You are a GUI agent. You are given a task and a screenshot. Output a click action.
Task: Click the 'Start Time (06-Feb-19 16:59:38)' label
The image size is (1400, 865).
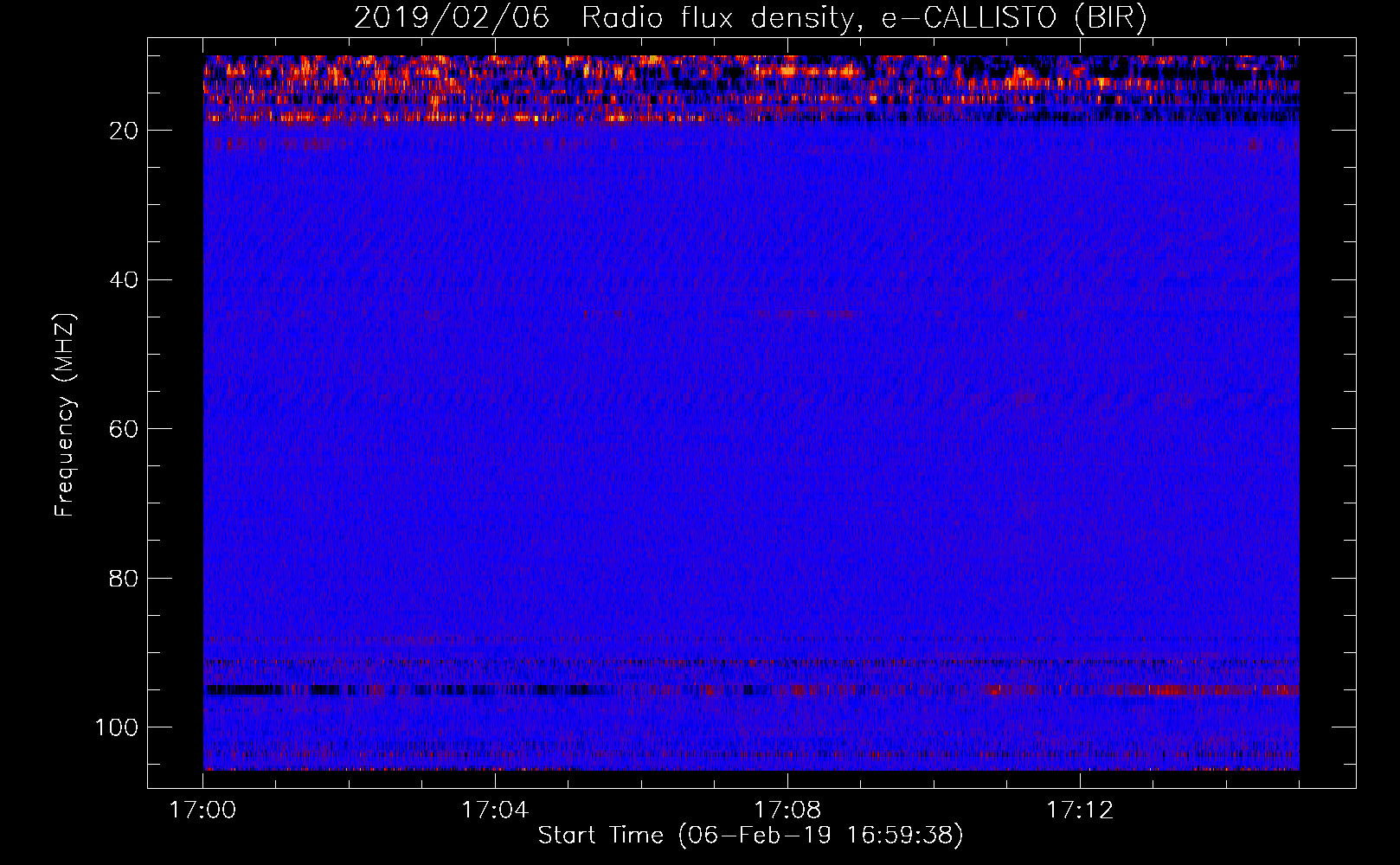(x=750, y=836)
